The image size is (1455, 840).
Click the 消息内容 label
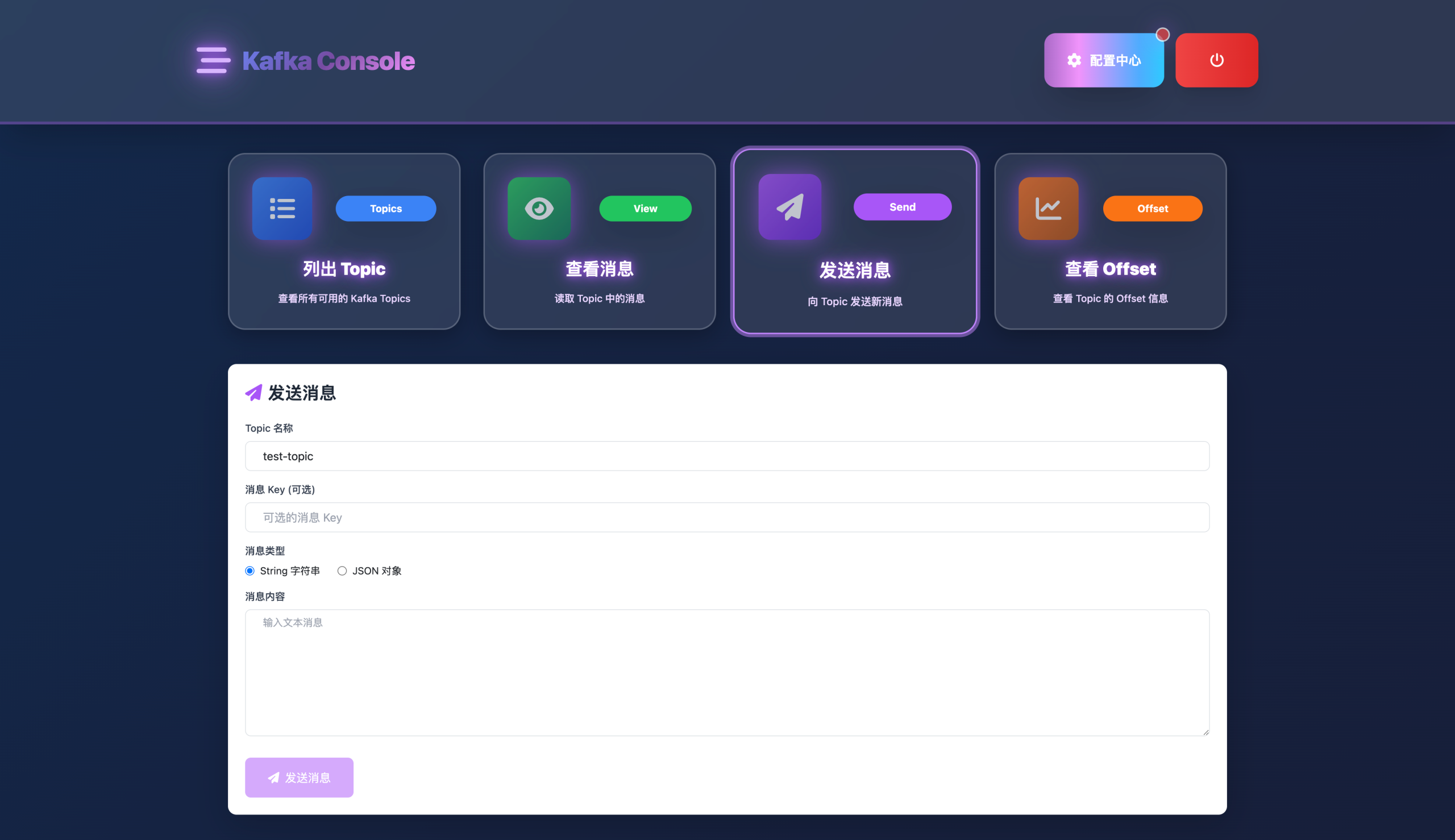point(265,596)
